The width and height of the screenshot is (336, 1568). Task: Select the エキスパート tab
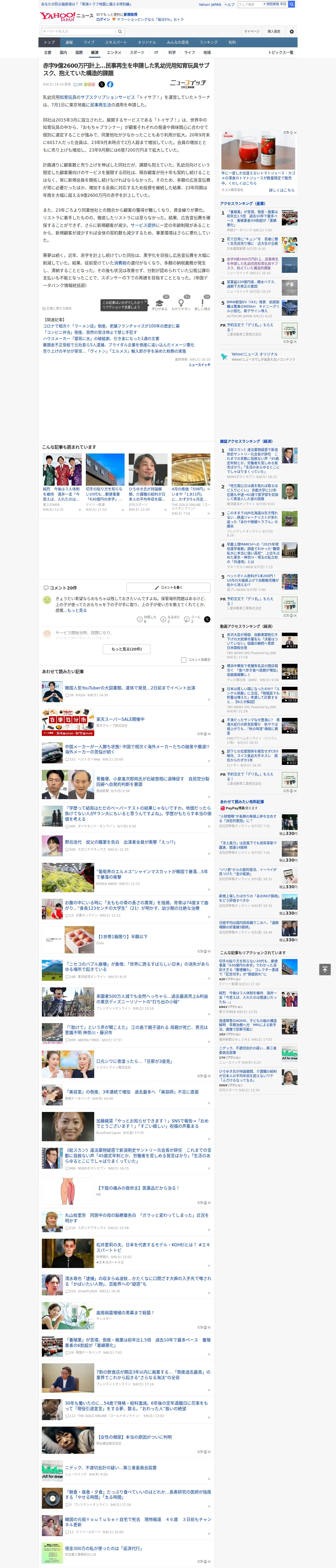pos(116,43)
